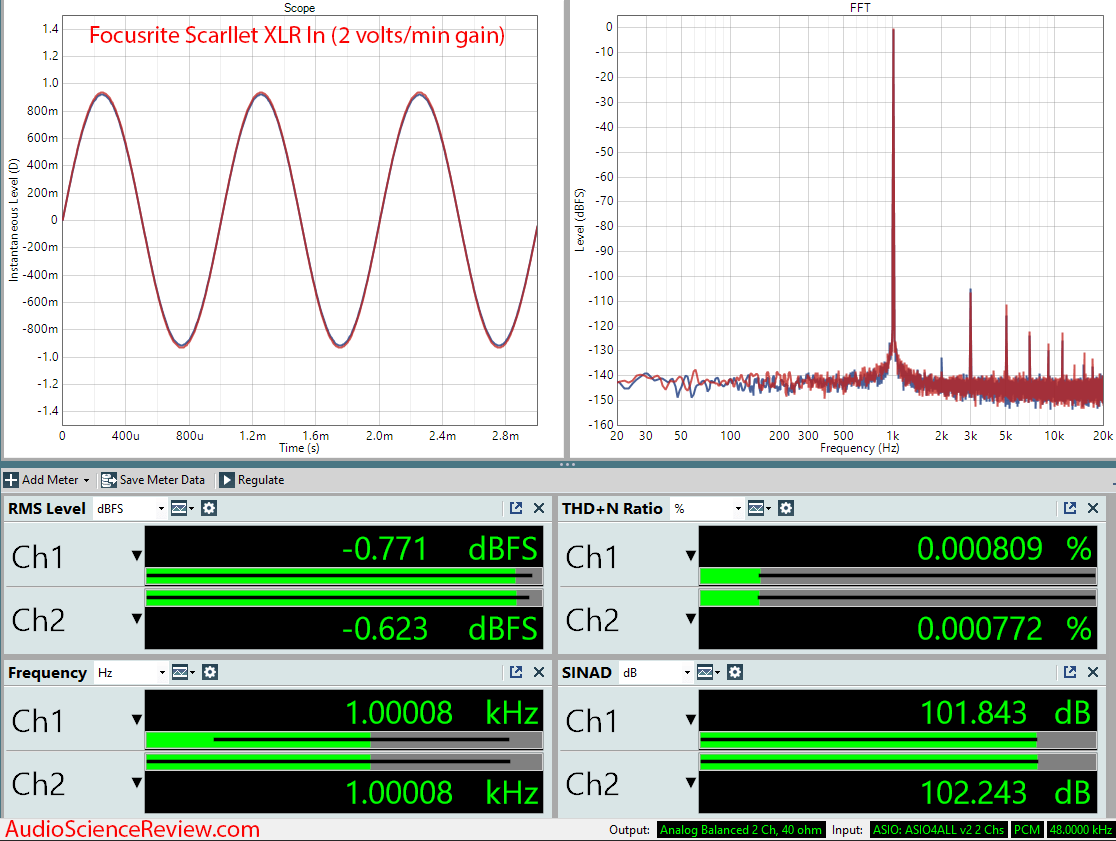Click the Regulate button
This screenshot has height=841, width=1116.
[x=252, y=480]
